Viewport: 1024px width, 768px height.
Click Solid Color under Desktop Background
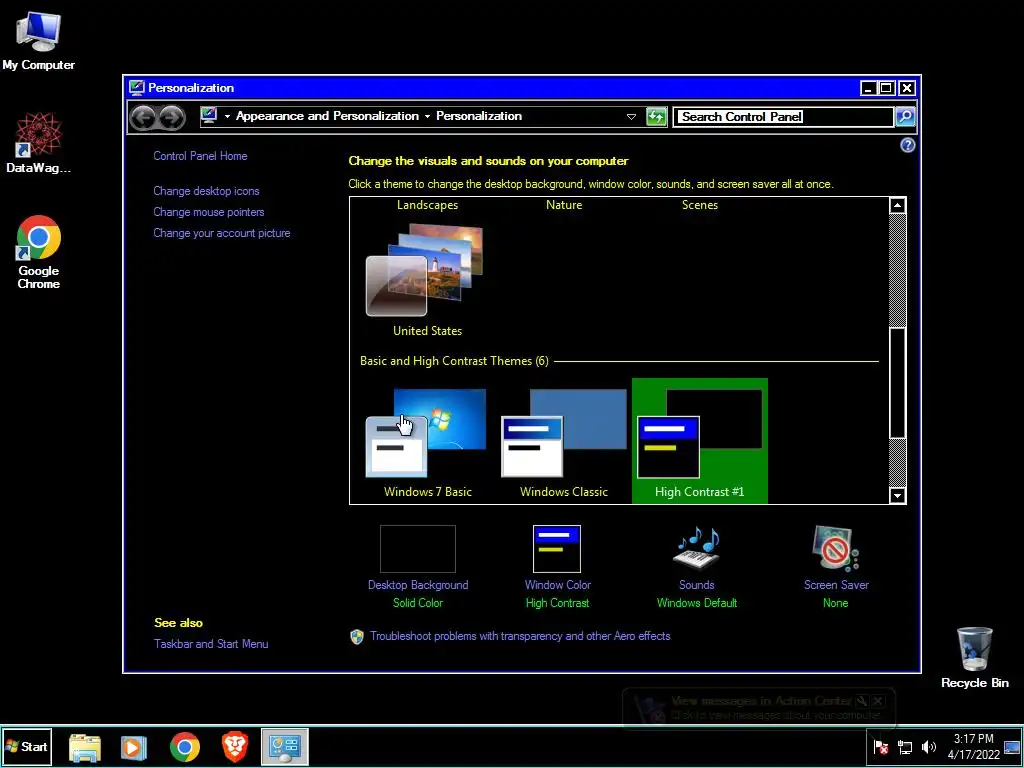pyautogui.click(x=417, y=603)
